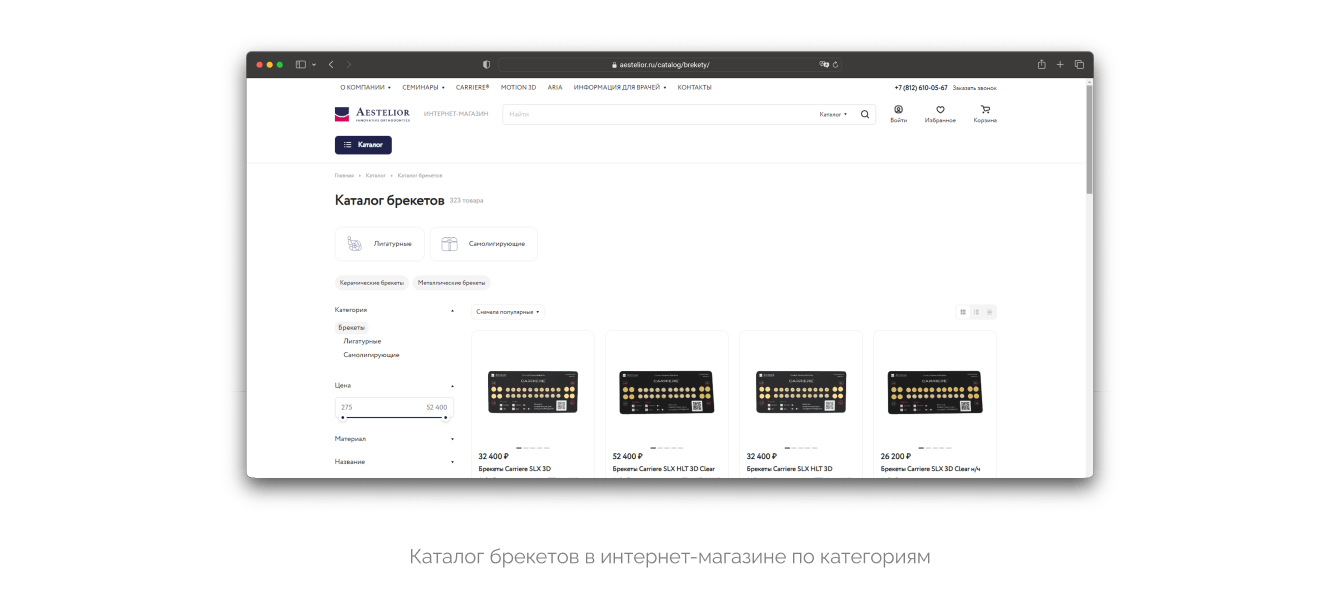Open О КОМПАНИИ menu
The image size is (1340, 600).
(365, 87)
